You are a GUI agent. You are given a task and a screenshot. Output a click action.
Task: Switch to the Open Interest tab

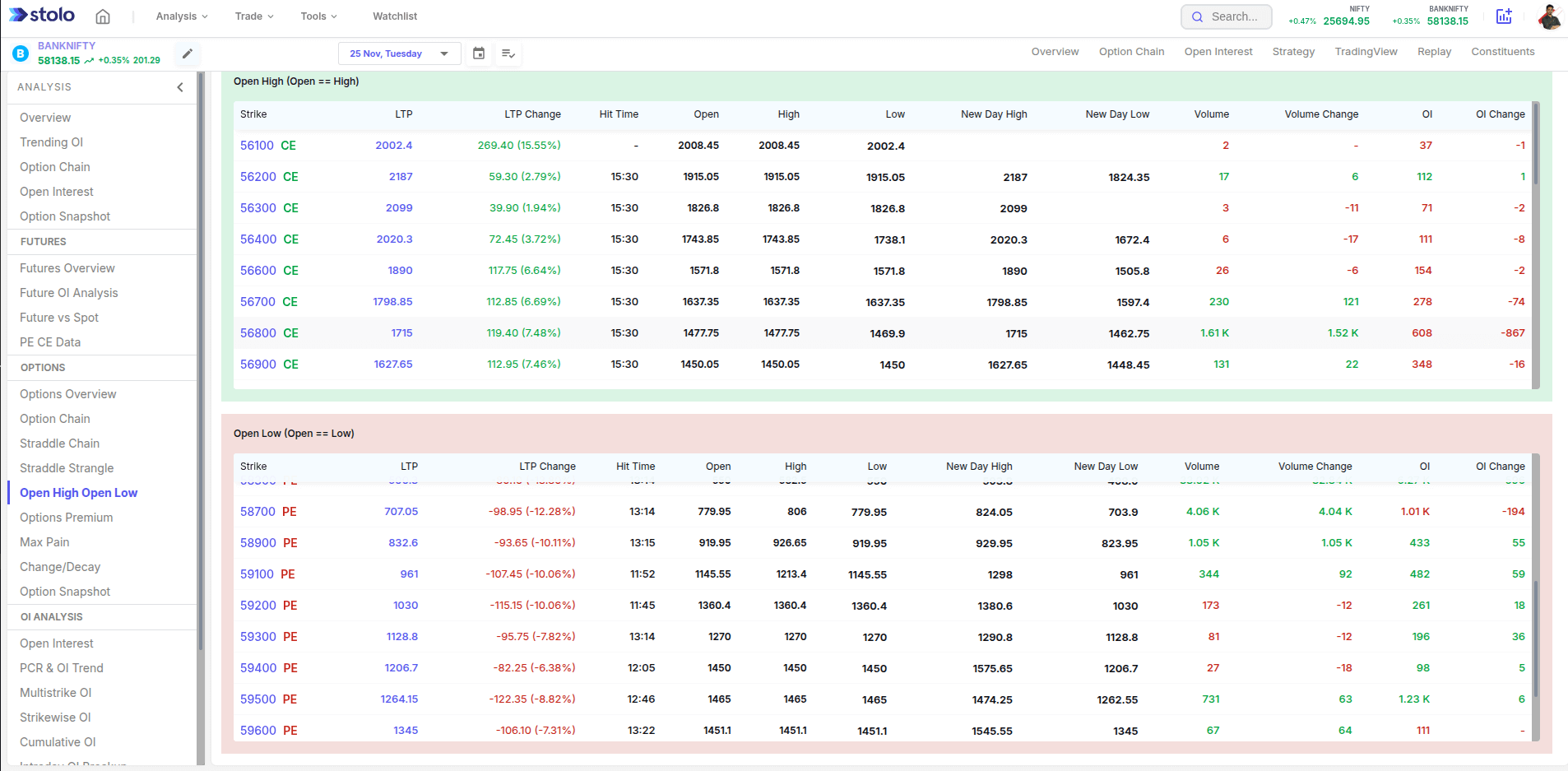[x=1218, y=52]
